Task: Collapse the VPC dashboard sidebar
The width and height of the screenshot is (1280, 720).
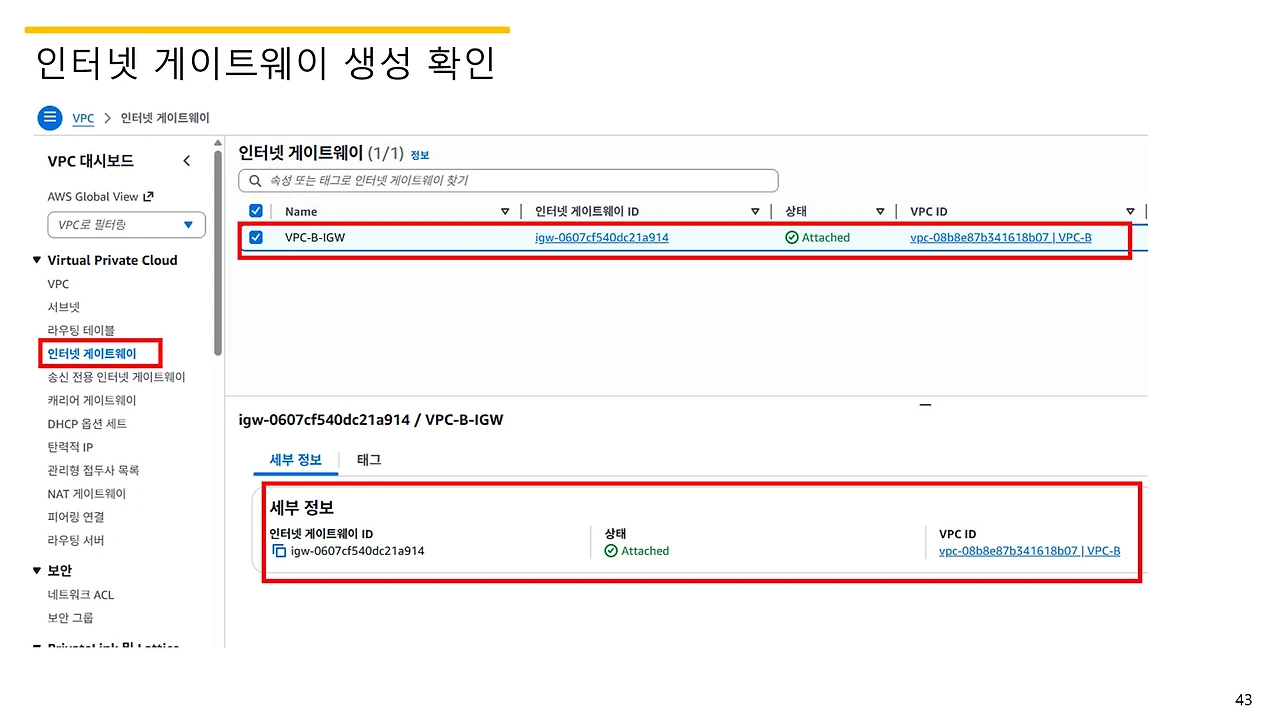Action: [x=186, y=161]
